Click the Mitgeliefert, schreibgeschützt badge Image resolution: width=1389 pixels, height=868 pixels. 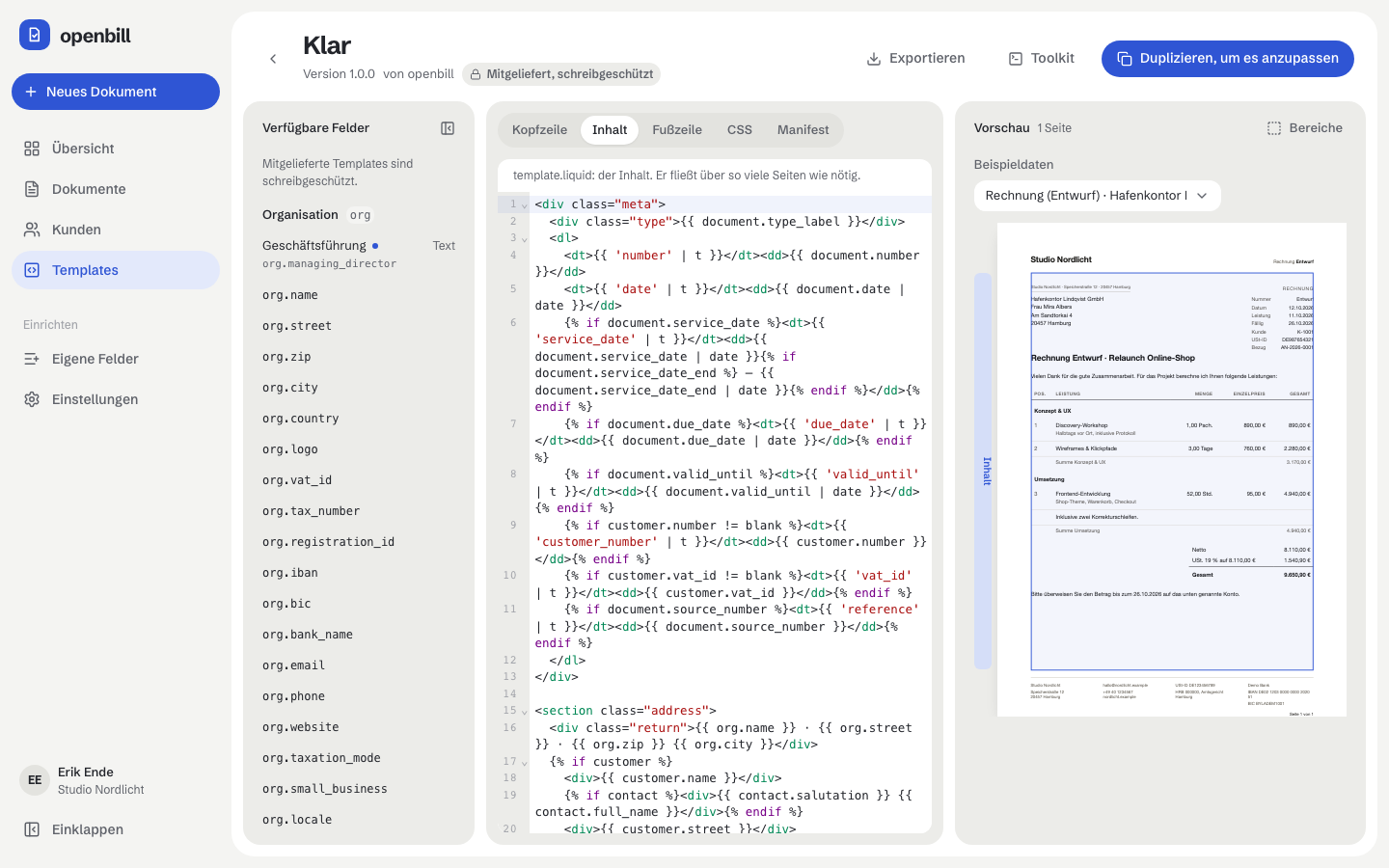[x=561, y=74]
